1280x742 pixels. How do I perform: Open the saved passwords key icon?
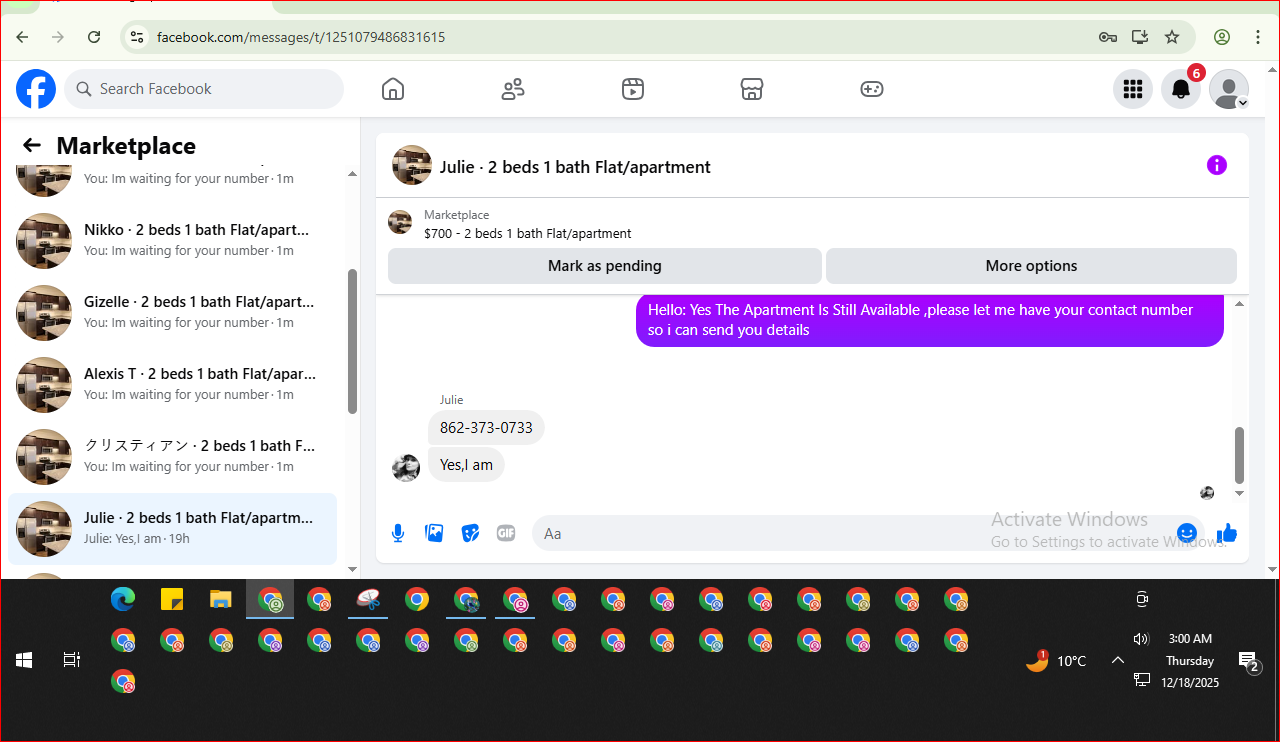click(1108, 37)
